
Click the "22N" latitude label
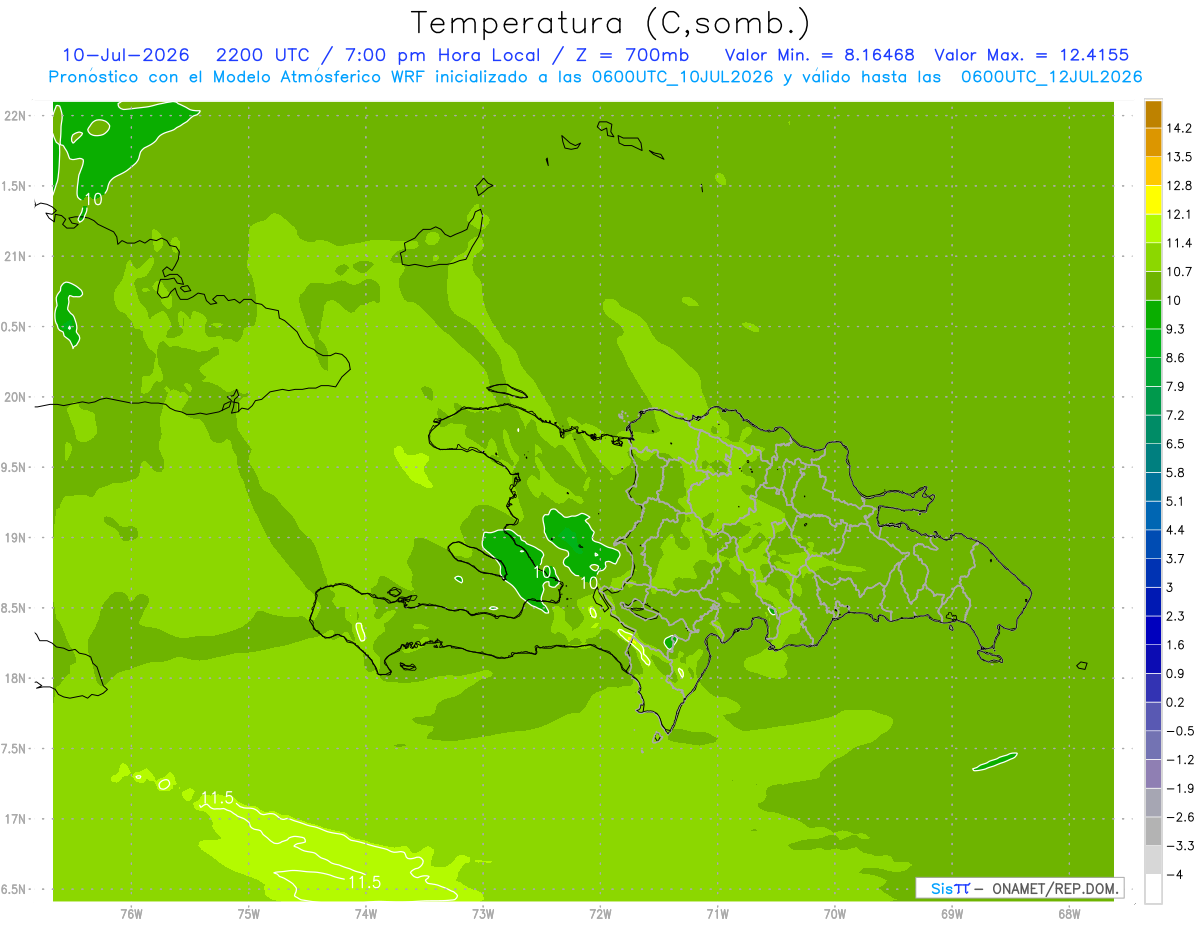tap(16, 116)
